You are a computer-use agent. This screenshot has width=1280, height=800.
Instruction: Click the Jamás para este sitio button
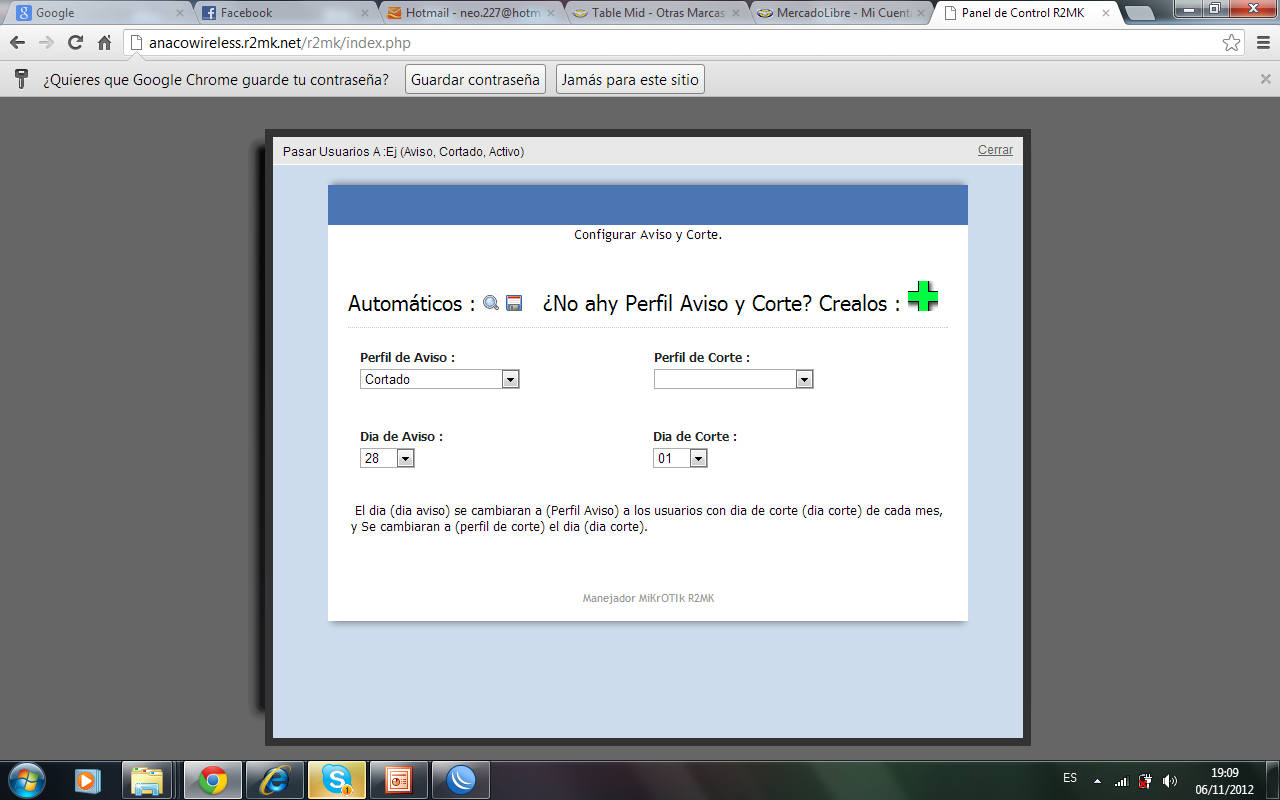tap(630, 79)
